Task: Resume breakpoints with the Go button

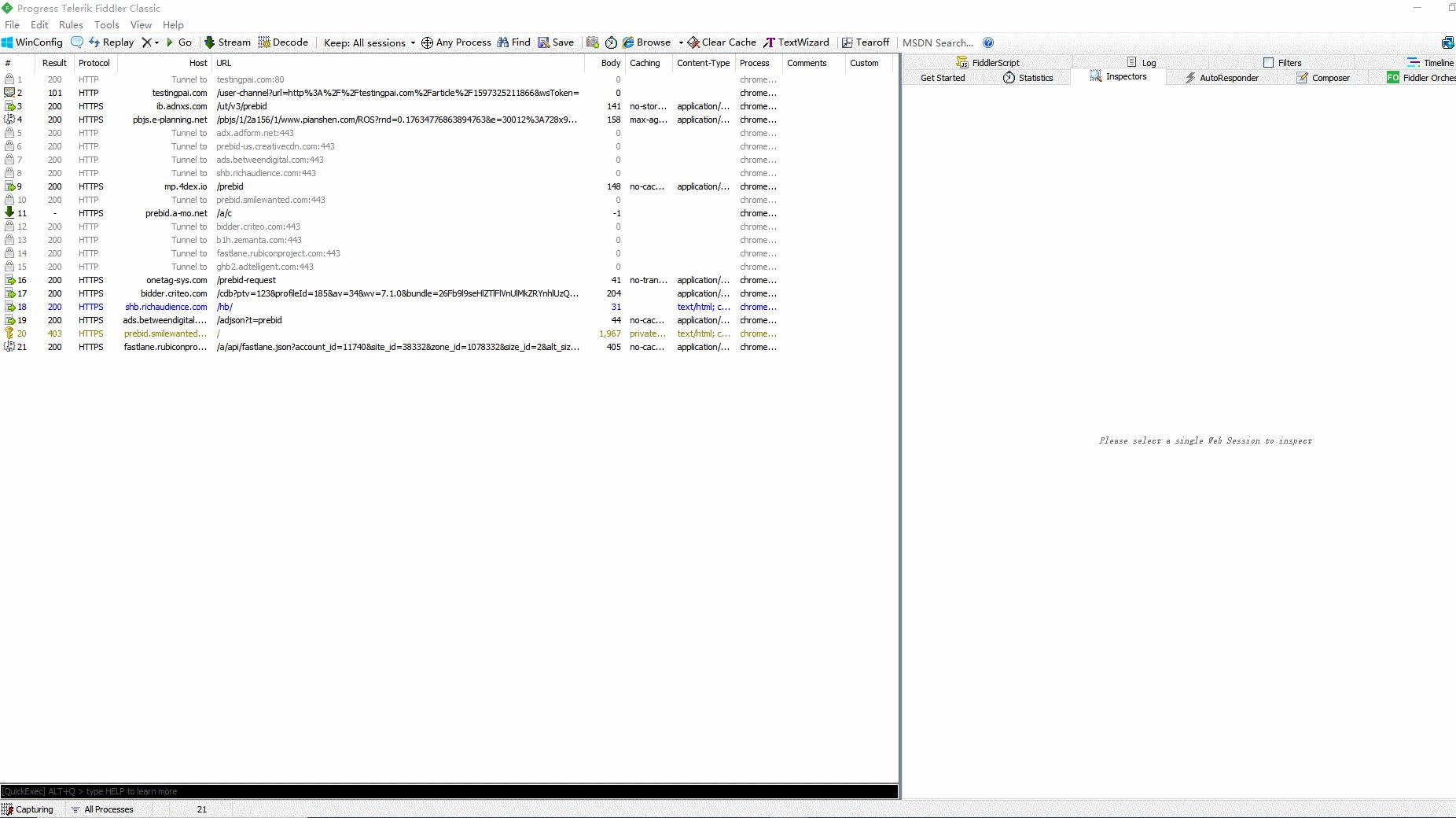Action: point(178,42)
